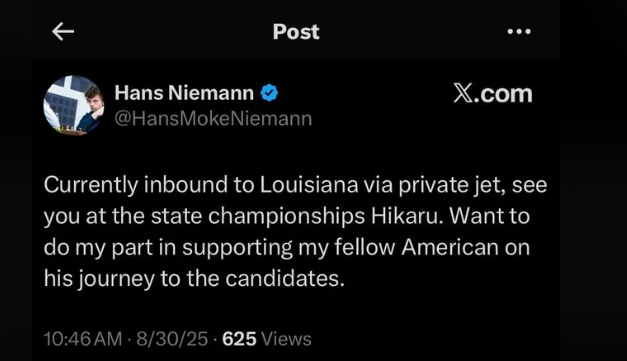Click the name Hikaru in the post
Image resolution: width=627 pixels, height=361 pixels.
pos(407,216)
